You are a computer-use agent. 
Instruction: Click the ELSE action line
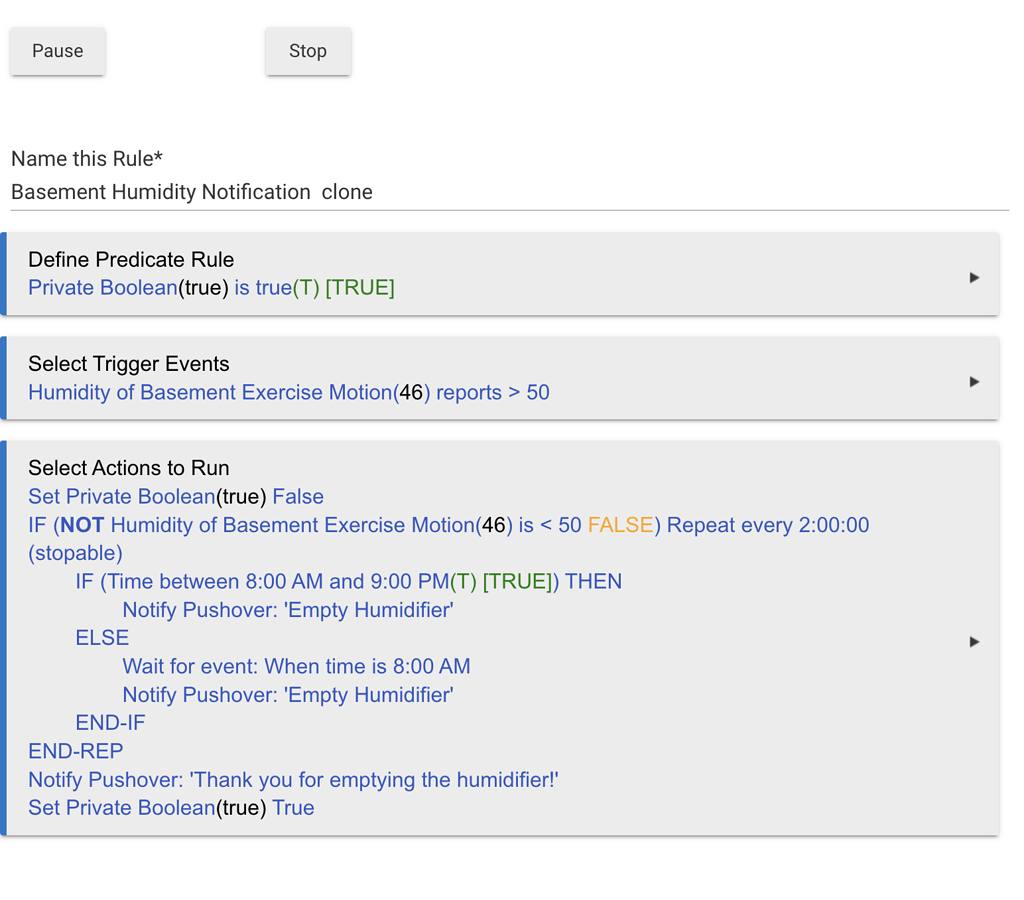point(102,638)
